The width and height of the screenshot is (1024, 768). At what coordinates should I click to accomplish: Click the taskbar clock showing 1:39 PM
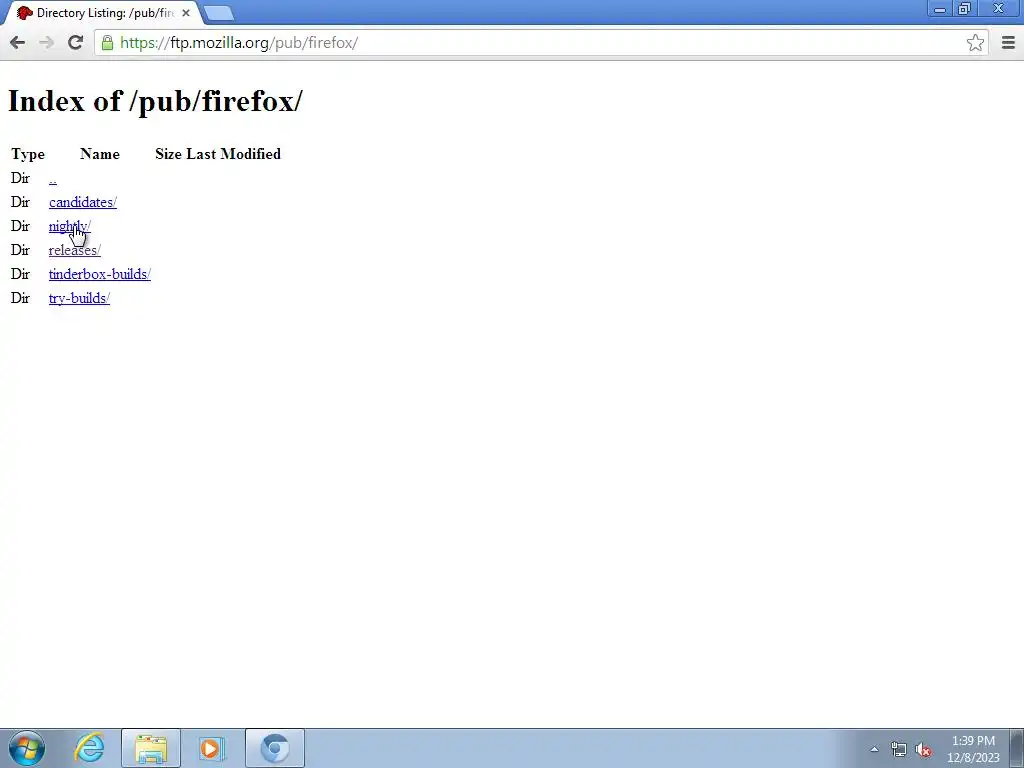(x=973, y=749)
